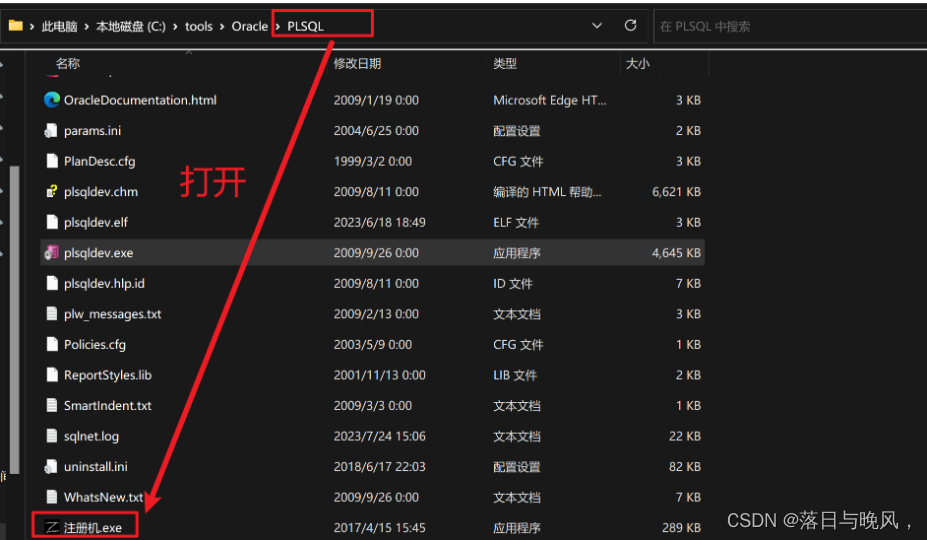This screenshot has height=540, width=927.
Task: Go to 此电脑 in breadcrumb
Action: (x=60, y=27)
